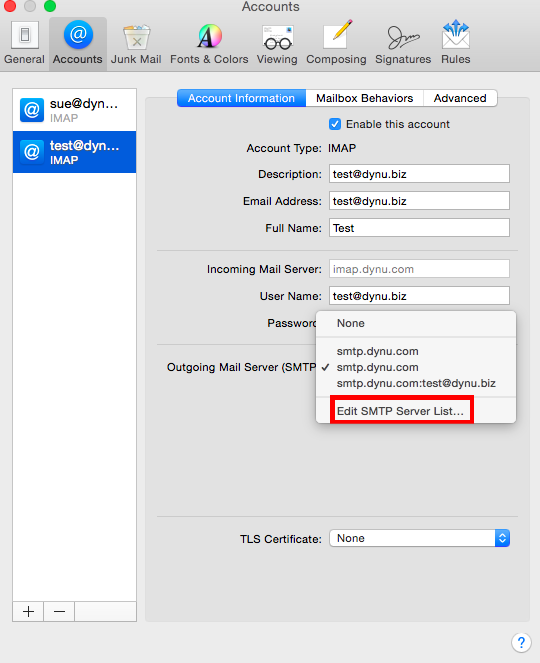This screenshot has height=663, width=540.
Task: Choose the checked smtp.dynu.com entry
Action: click(x=416, y=367)
